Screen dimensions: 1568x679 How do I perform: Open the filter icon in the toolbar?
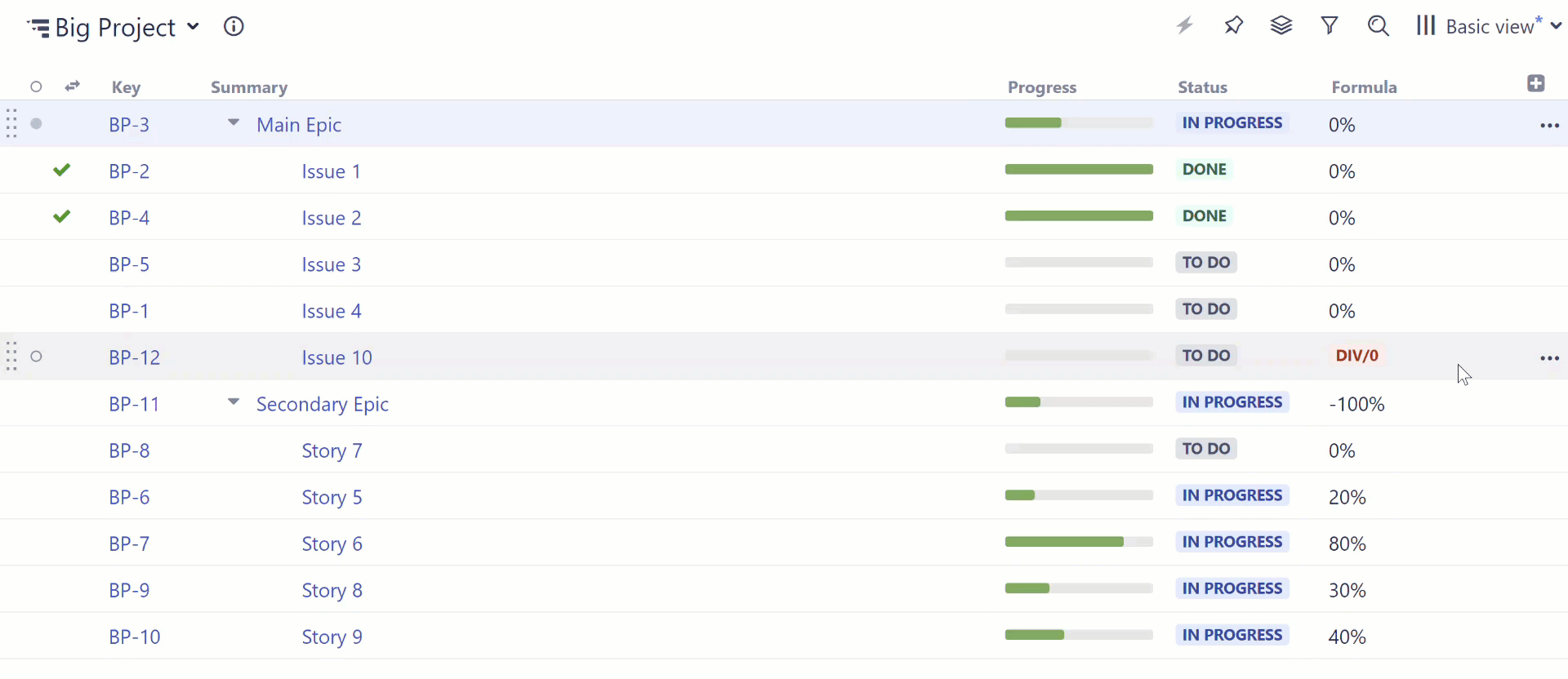point(1329,25)
